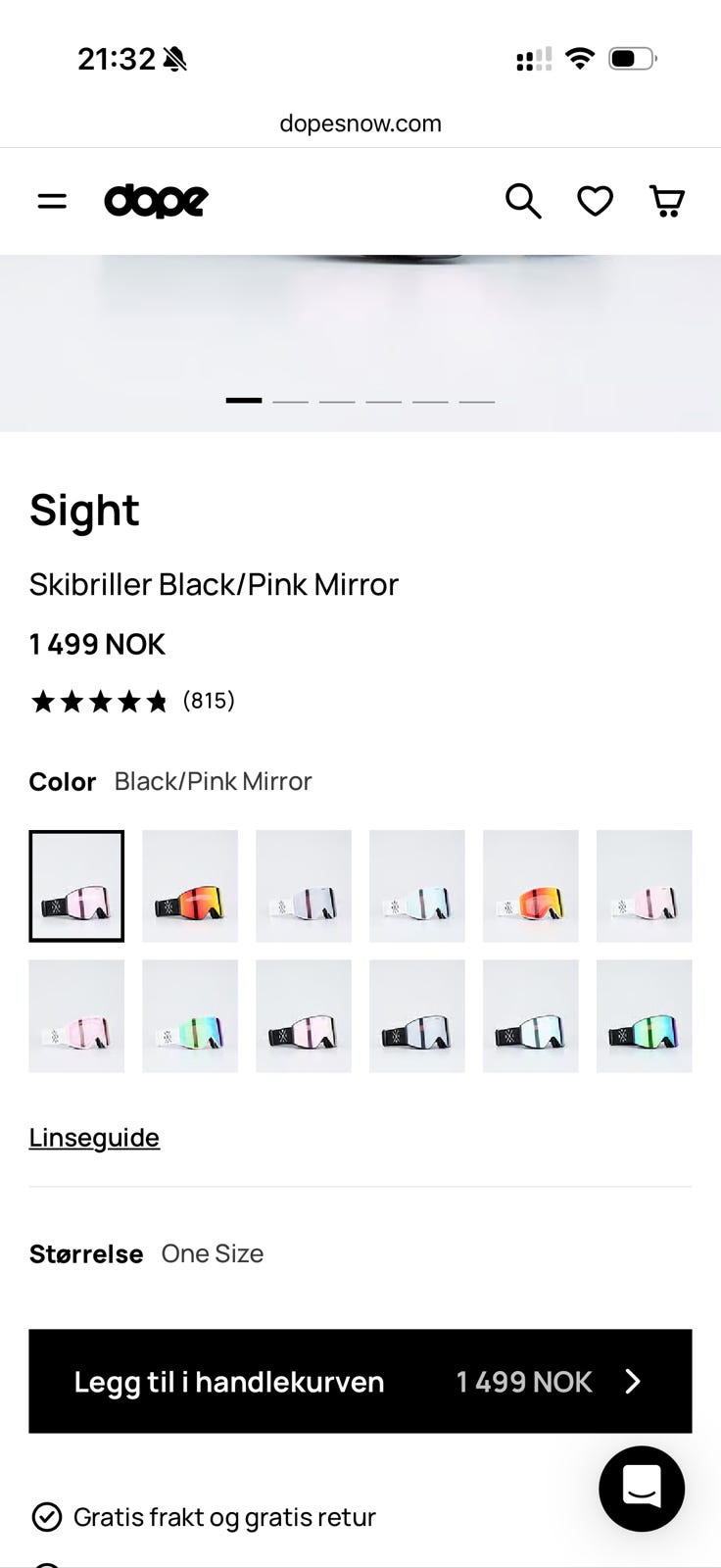This screenshot has height=1568, width=721.
Task: Pick the white goggle with orange lens
Action: pos(531,886)
